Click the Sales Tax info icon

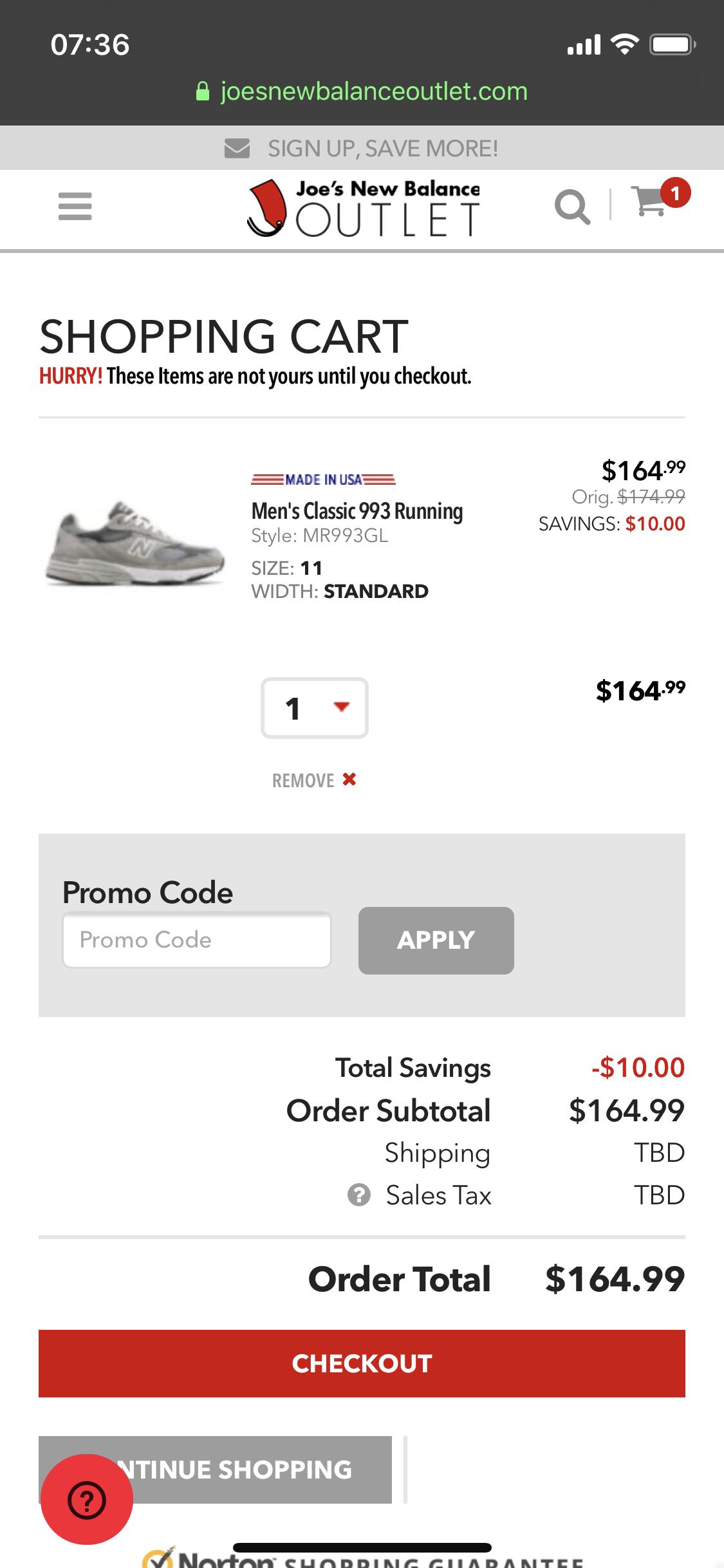click(x=358, y=1195)
